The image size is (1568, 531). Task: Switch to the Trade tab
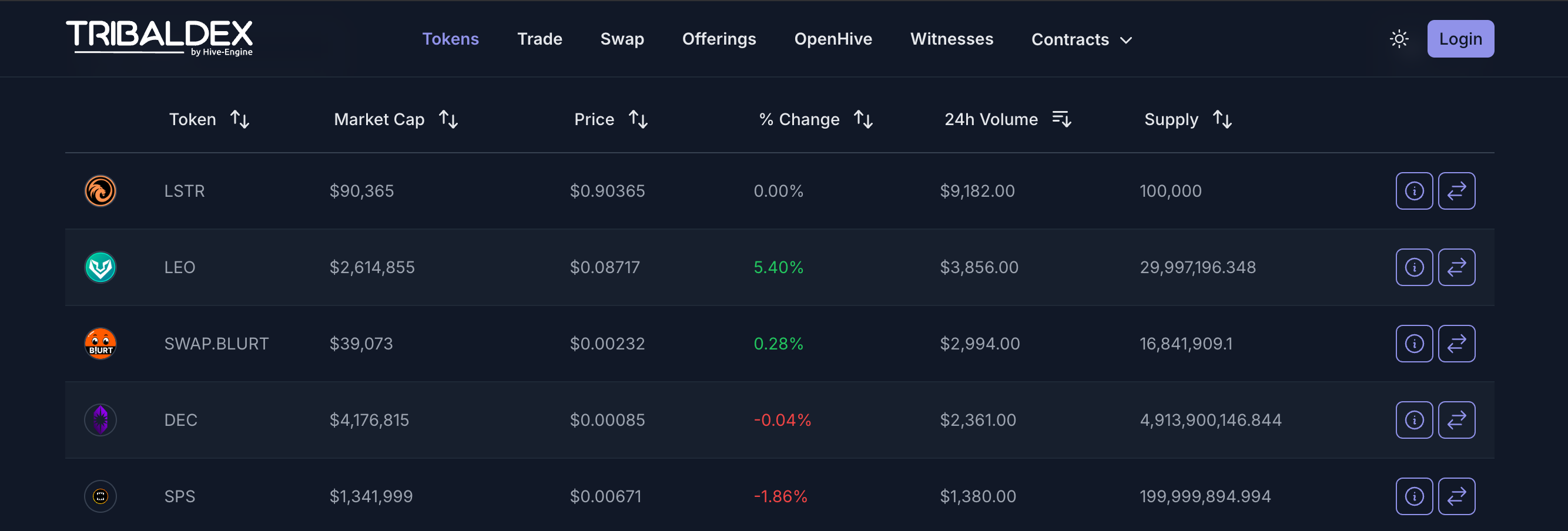540,39
